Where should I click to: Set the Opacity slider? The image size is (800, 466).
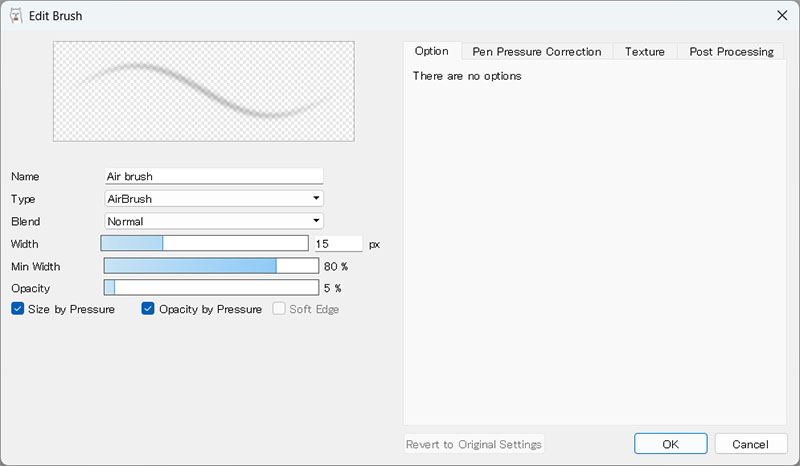[210, 288]
